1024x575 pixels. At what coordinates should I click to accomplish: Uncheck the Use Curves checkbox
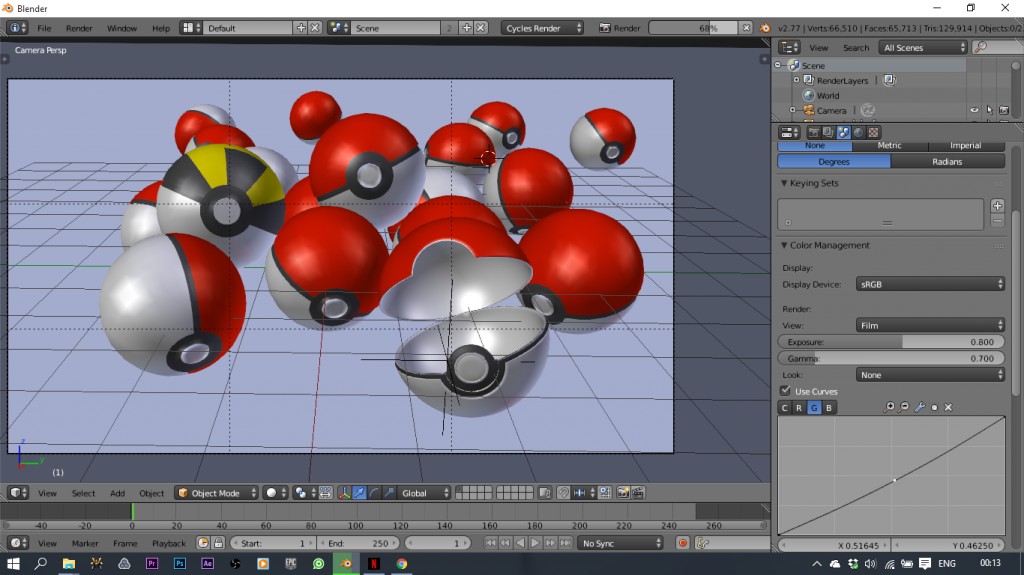pos(785,391)
